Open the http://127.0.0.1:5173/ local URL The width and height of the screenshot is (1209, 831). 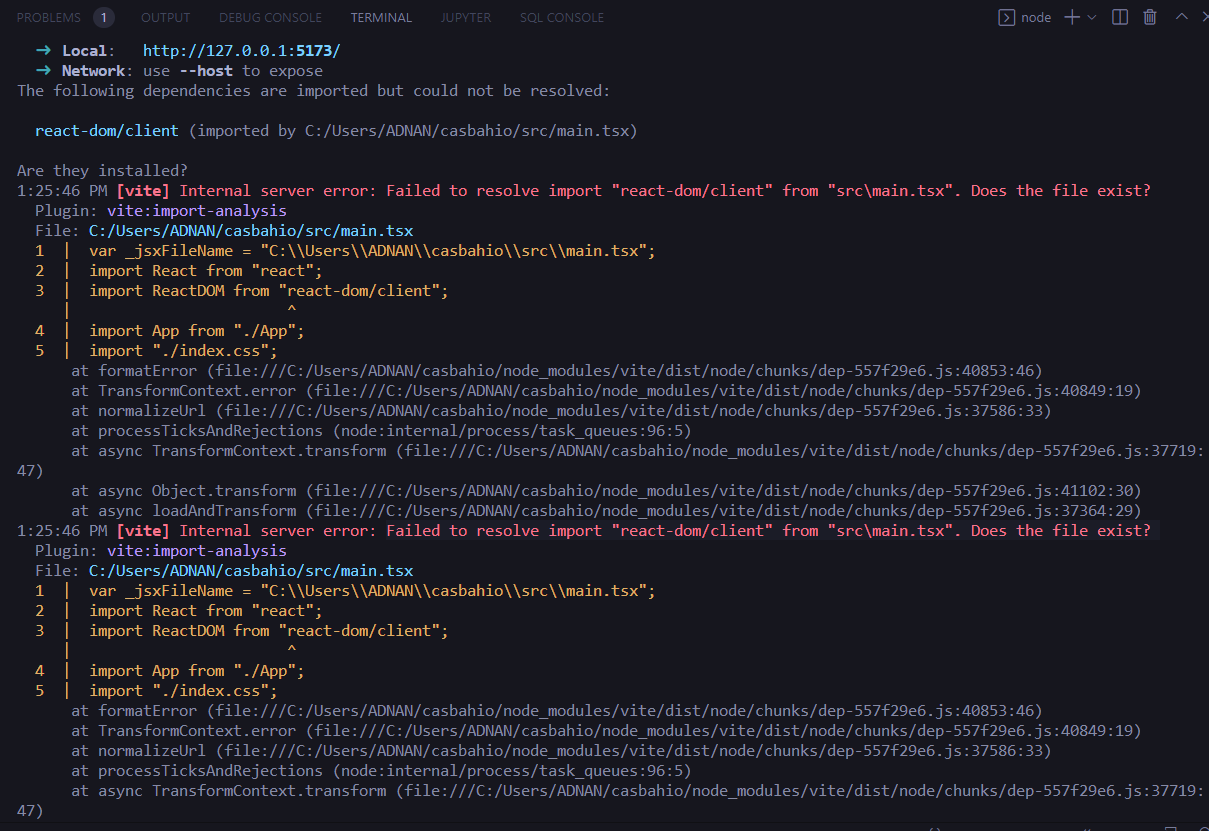pyautogui.click(x=242, y=51)
